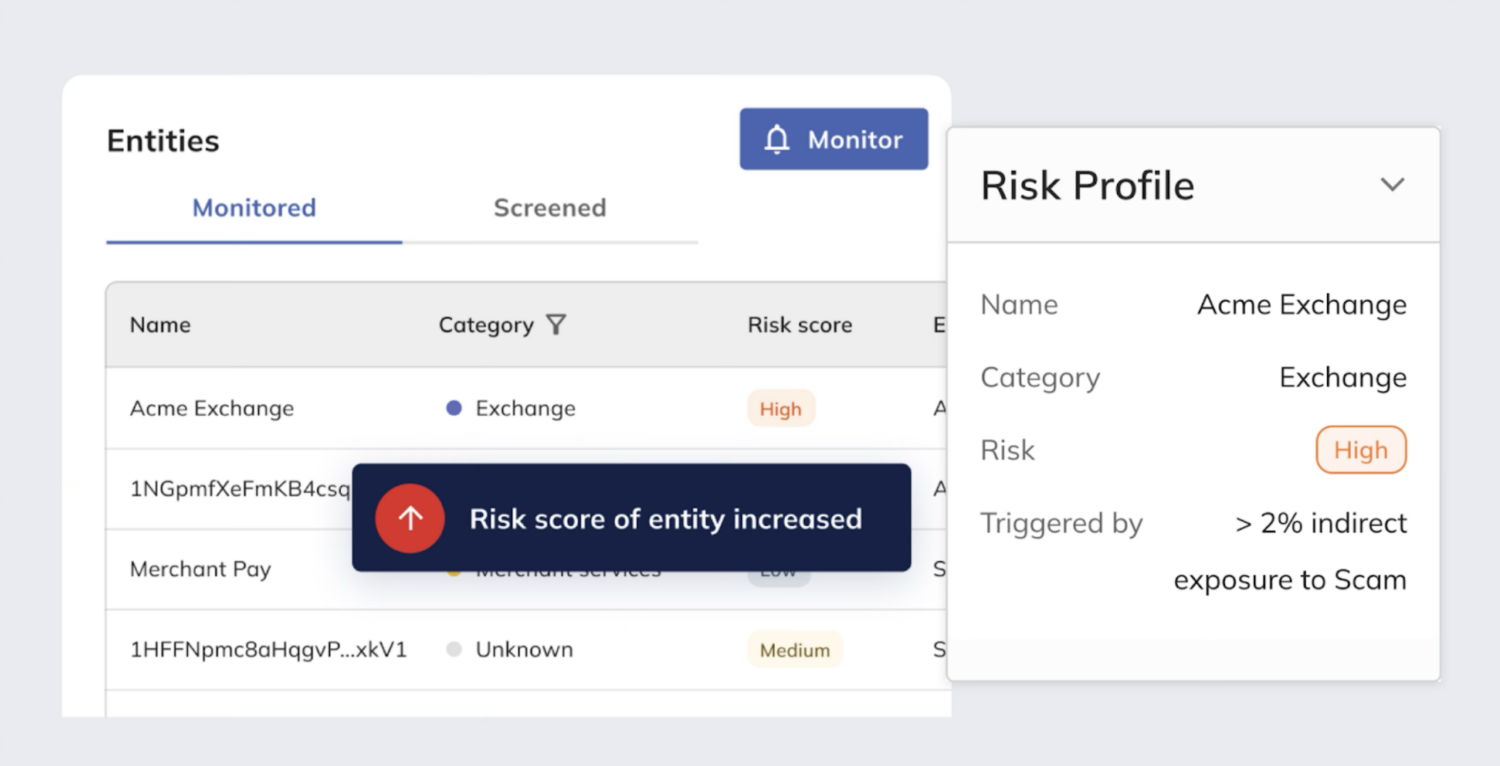Open the 1HFFNpmc8aHqgvP...xkV1 address row
Image resolution: width=1500 pixels, height=766 pixels.
click(x=268, y=650)
